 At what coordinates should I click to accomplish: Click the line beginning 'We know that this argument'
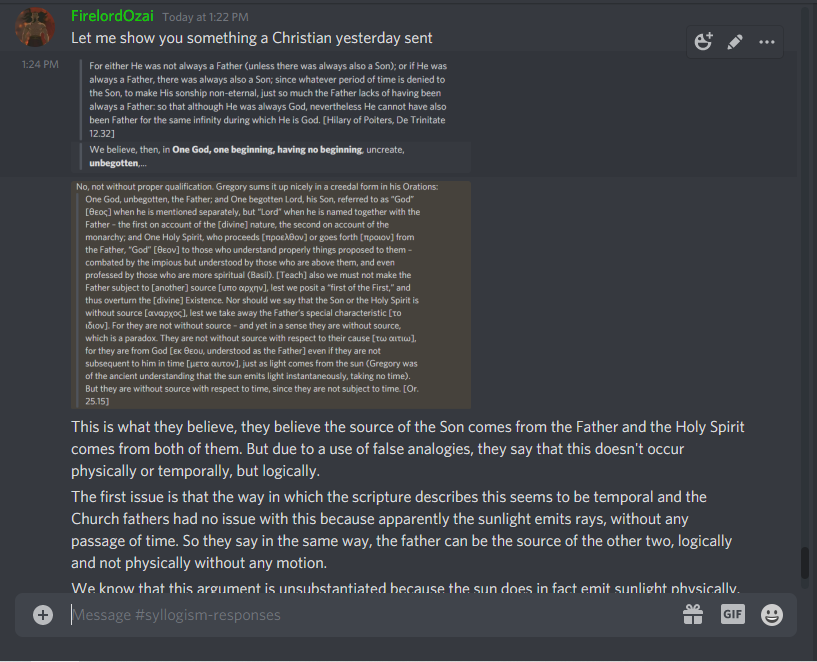(x=405, y=587)
